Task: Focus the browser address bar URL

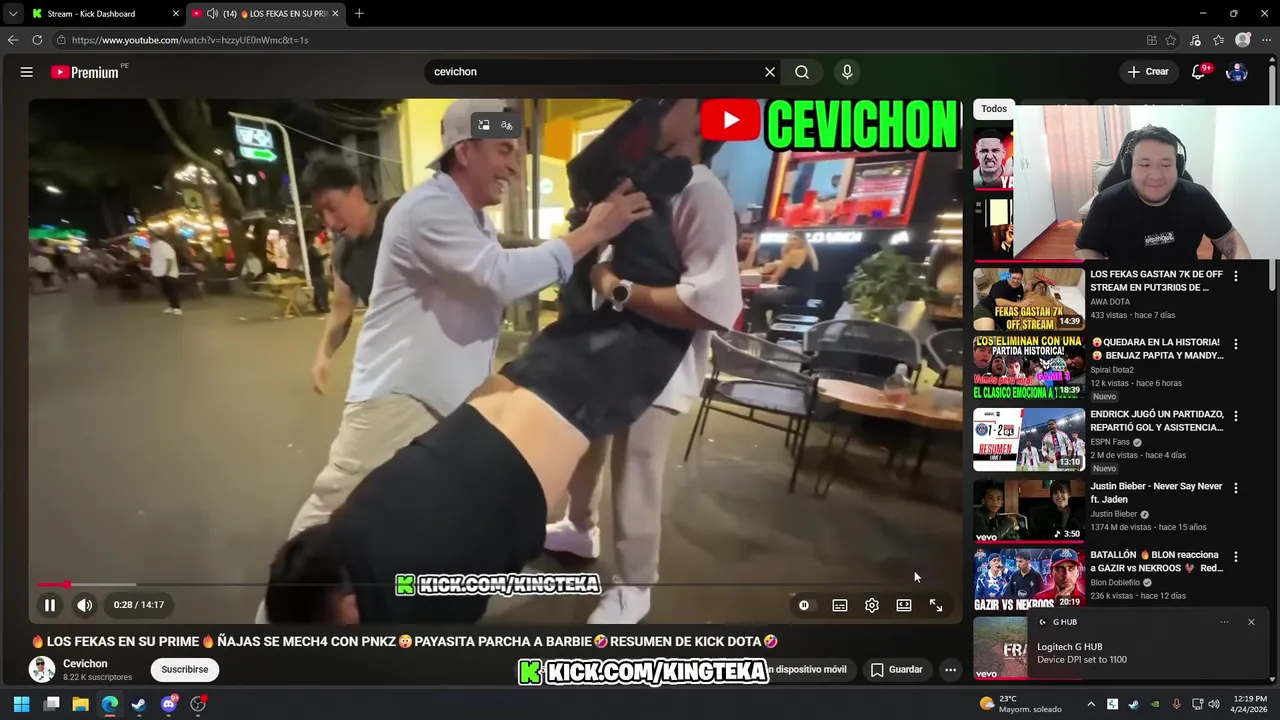Action: pos(190,40)
